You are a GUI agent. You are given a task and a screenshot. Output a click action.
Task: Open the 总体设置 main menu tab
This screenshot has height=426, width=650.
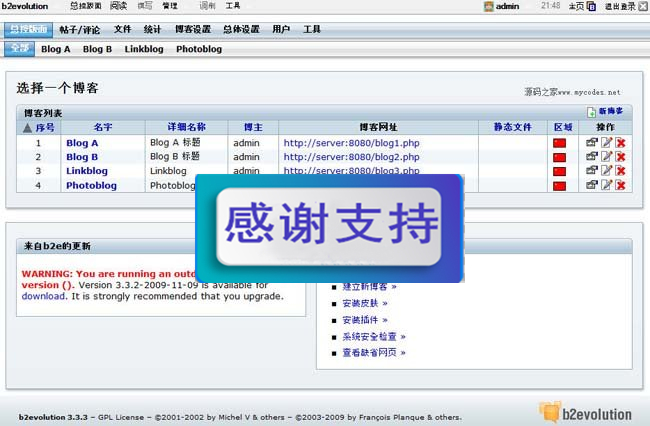coord(241,29)
